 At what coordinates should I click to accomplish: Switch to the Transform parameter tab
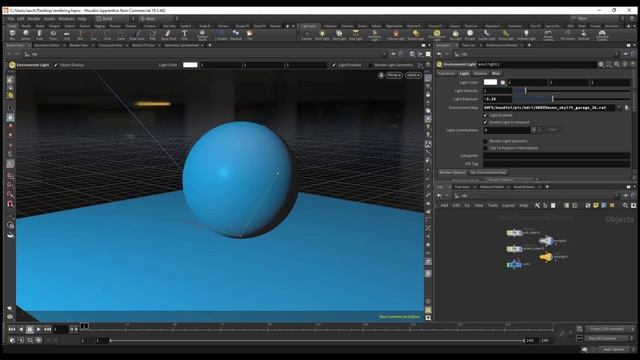coord(447,73)
